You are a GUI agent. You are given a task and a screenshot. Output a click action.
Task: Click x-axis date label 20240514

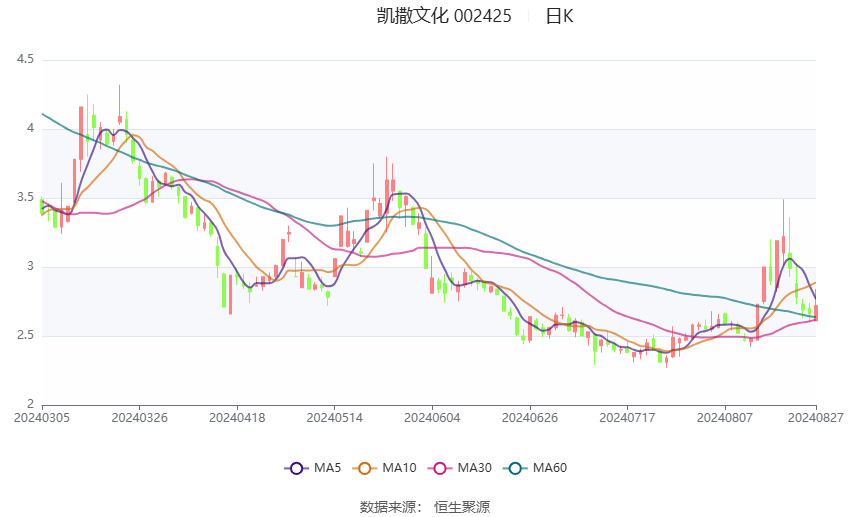coord(334,418)
